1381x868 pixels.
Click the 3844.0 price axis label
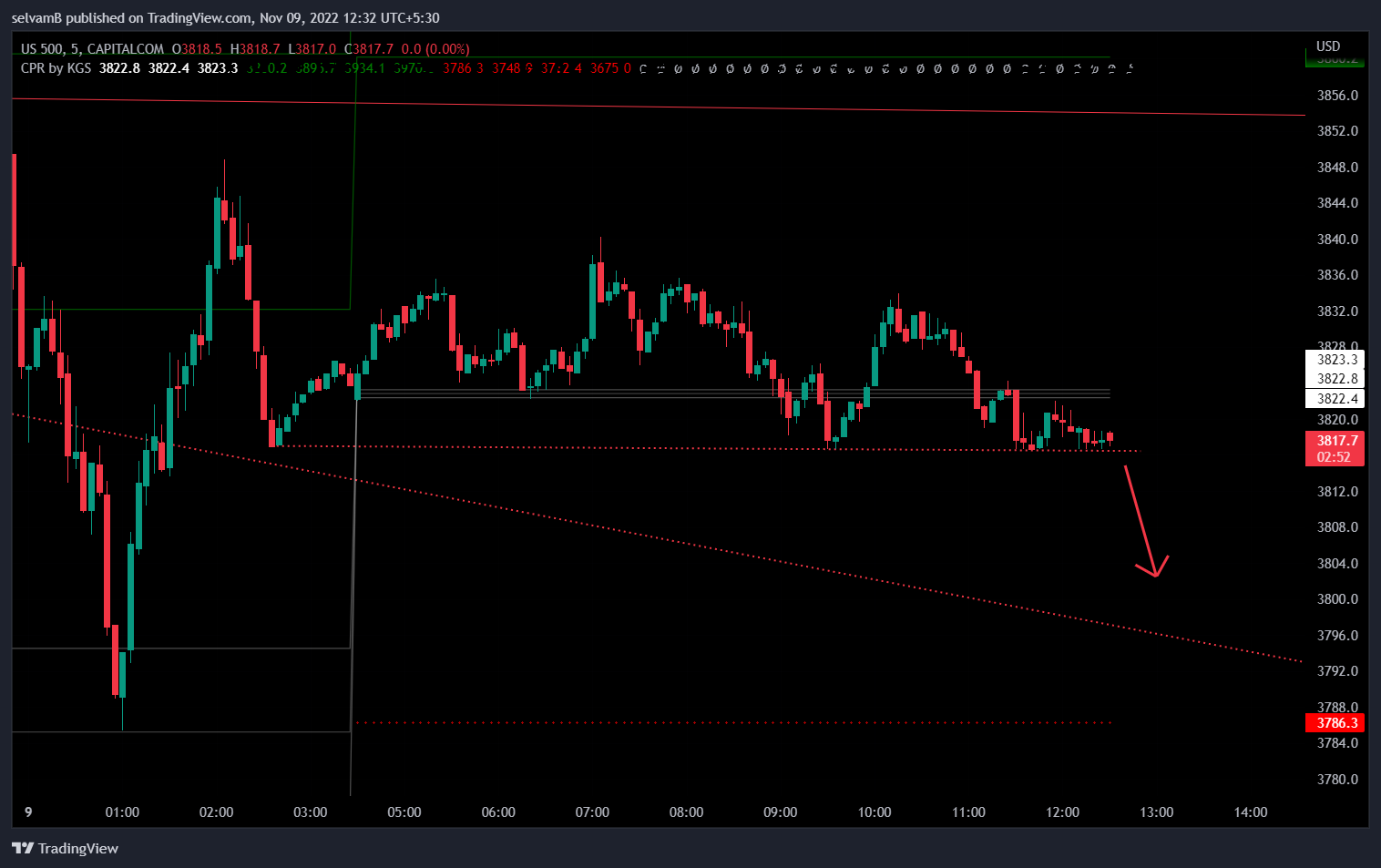(1337, 203)
